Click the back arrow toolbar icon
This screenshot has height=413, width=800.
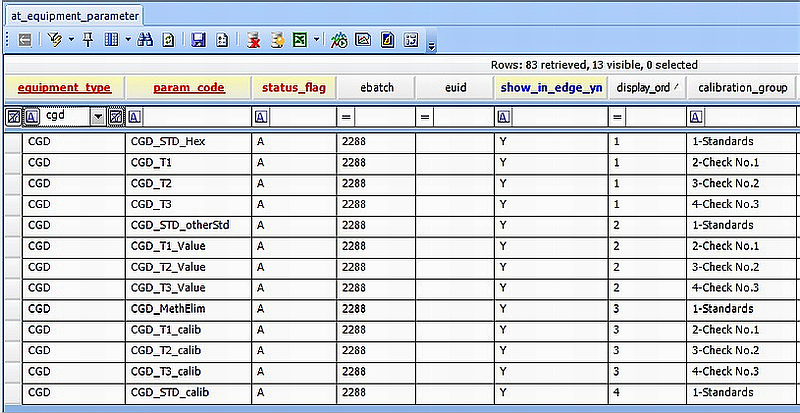pyautogui.click(x=23, y=40)
